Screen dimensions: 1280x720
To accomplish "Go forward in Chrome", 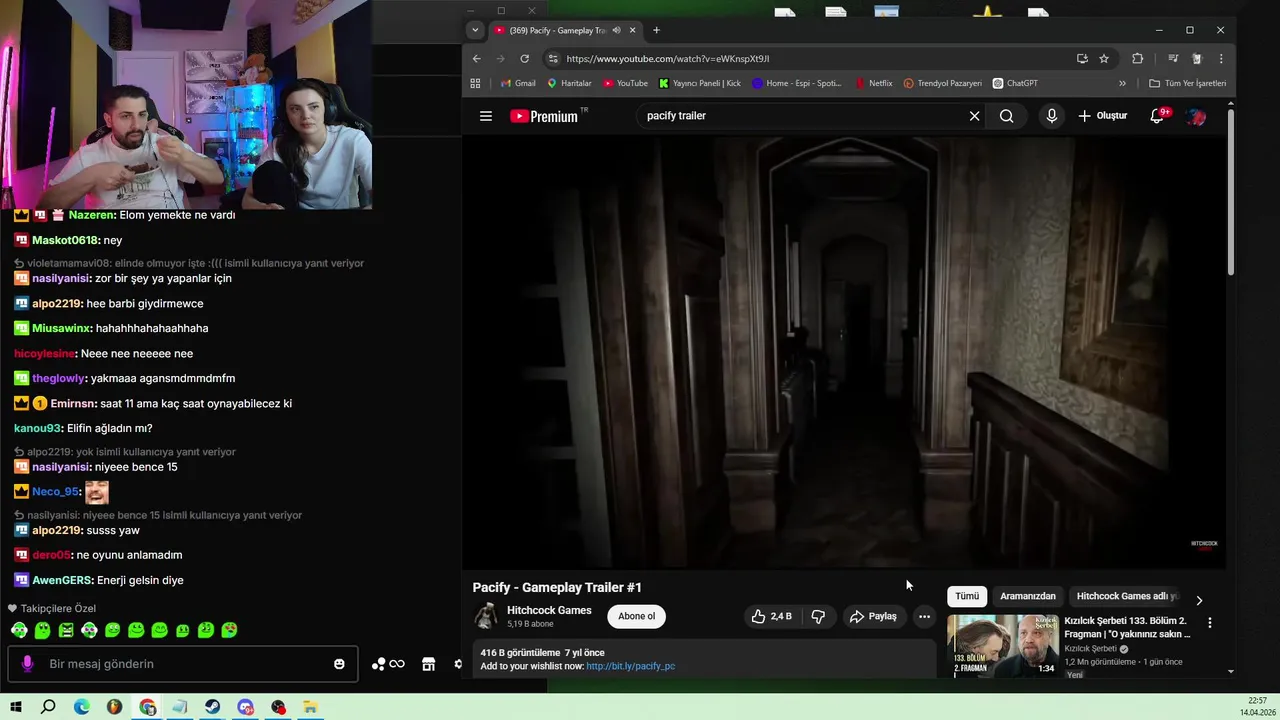I will click(x=501, y=59).
